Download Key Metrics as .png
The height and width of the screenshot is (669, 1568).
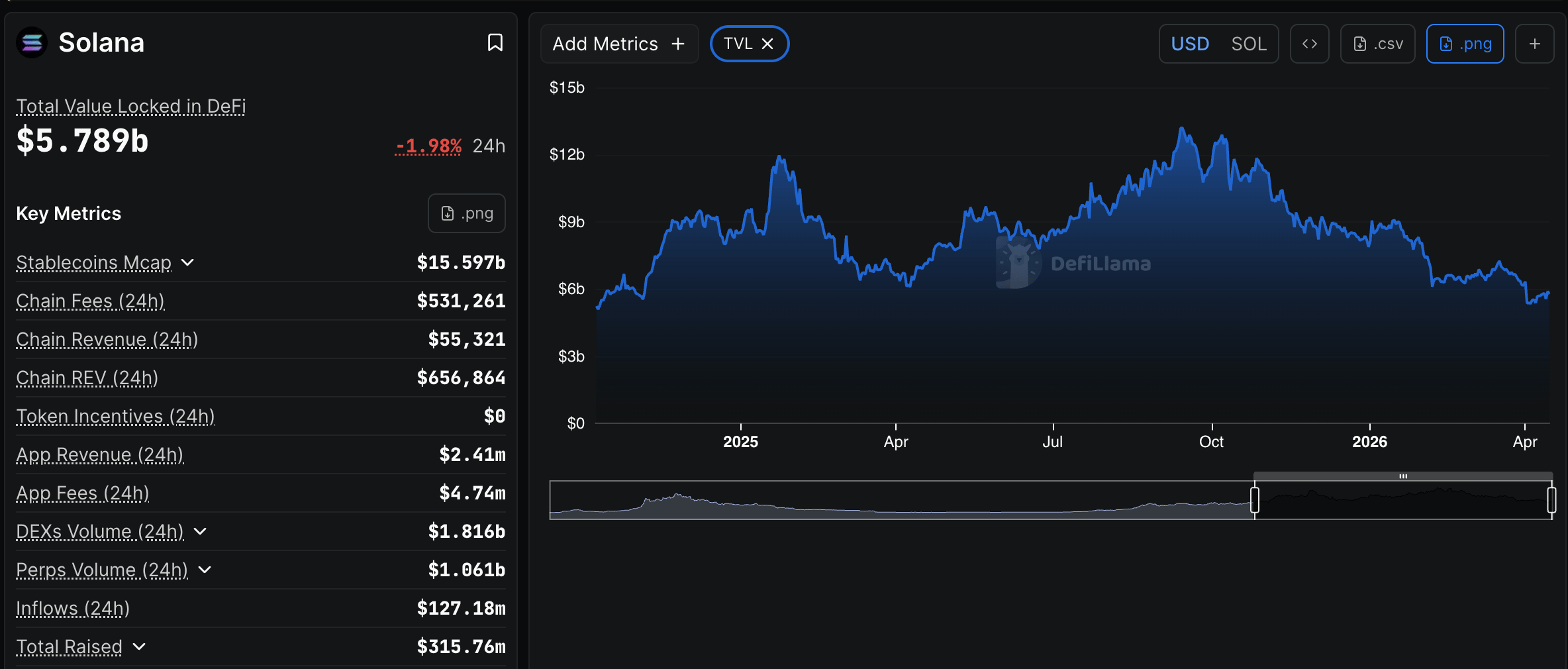pos(467,213)
